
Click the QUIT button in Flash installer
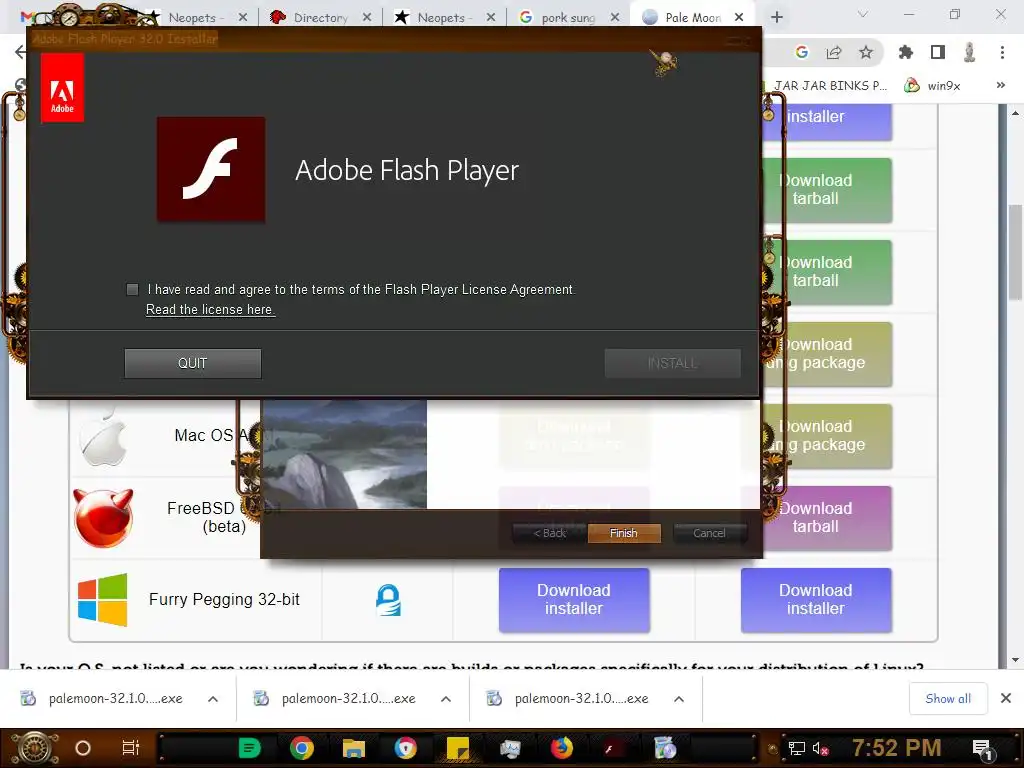click(193, 363)
